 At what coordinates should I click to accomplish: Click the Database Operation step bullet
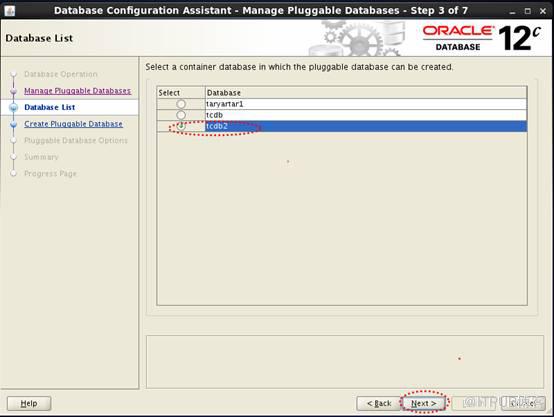14,74
